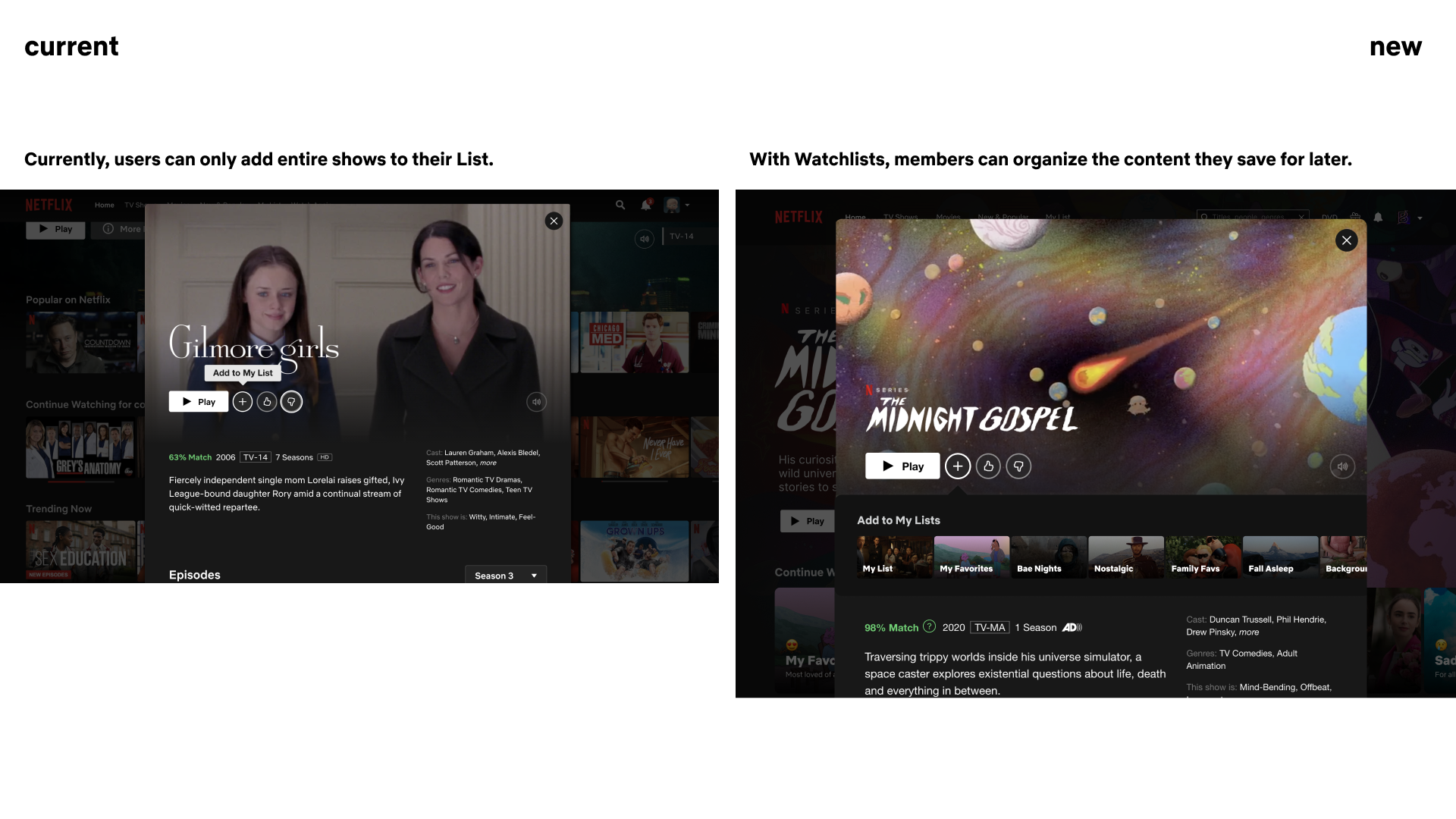Go to Home in left Netflix navigation
This screenshot has height=819, width=1456.
click(105, 205)
